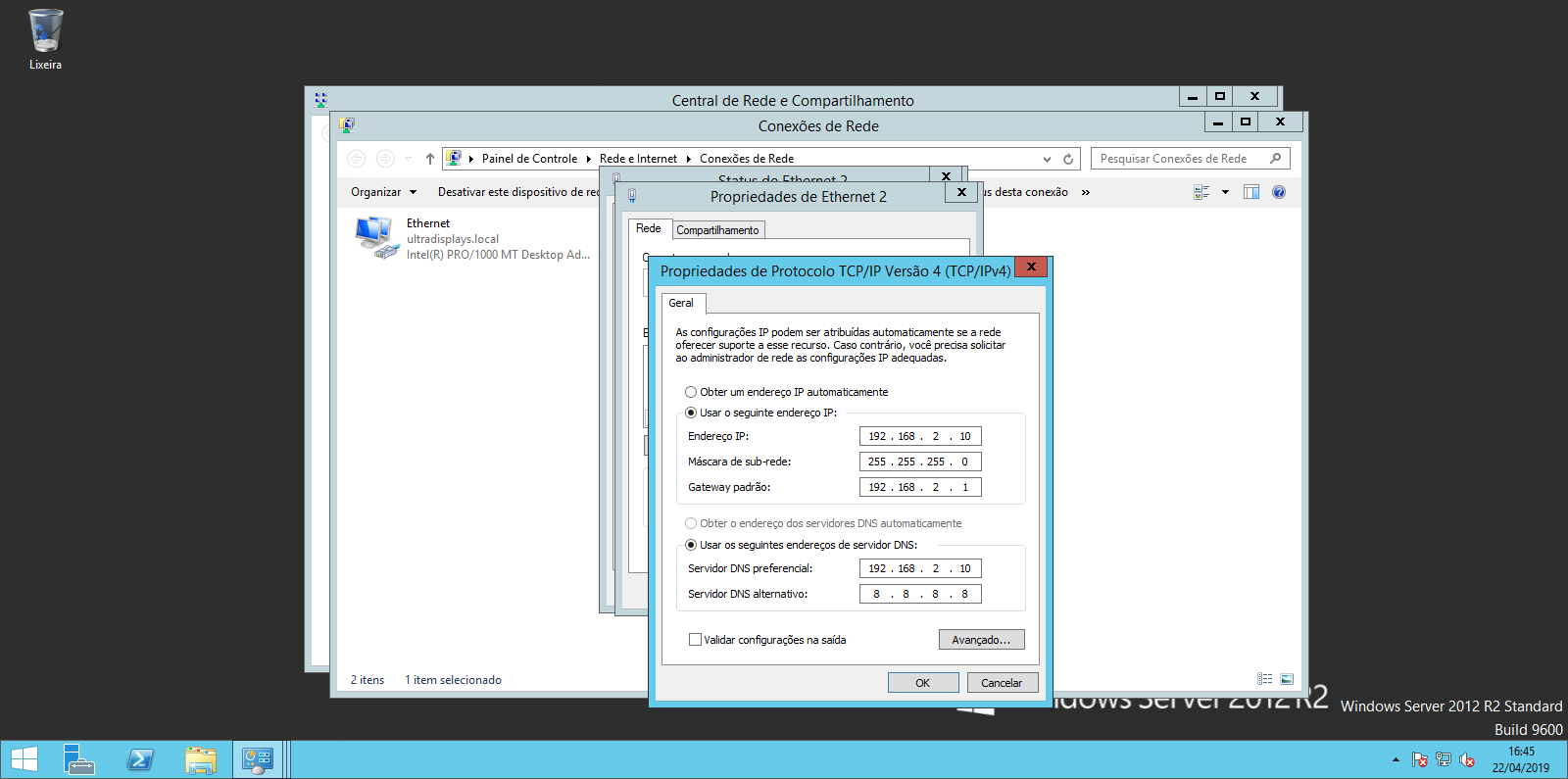Expand the Organizar dropdown menu
Screen dimensions: 1568x779
[x=383, y=192]
